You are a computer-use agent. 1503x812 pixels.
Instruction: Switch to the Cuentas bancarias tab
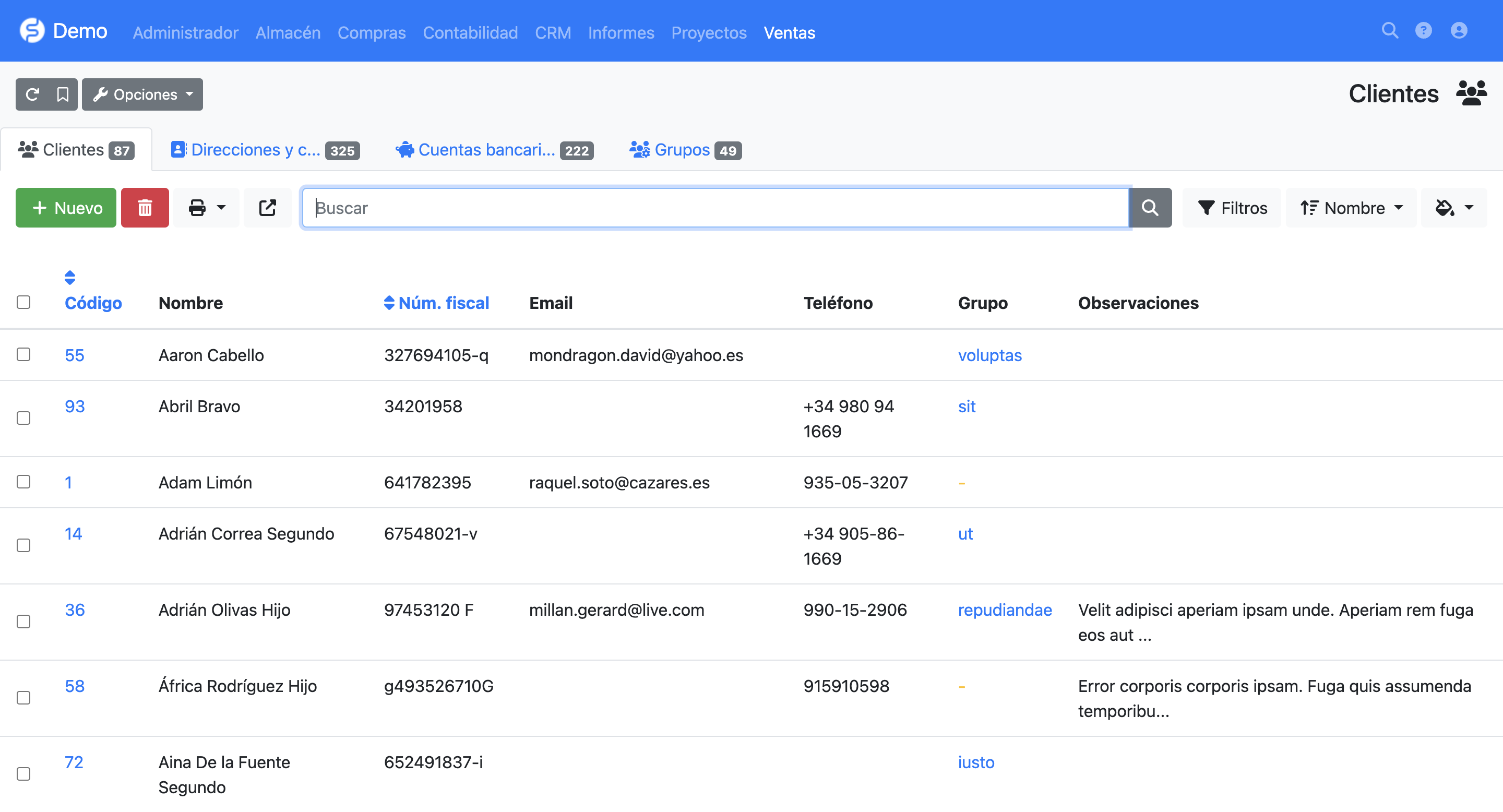[495, 150]
